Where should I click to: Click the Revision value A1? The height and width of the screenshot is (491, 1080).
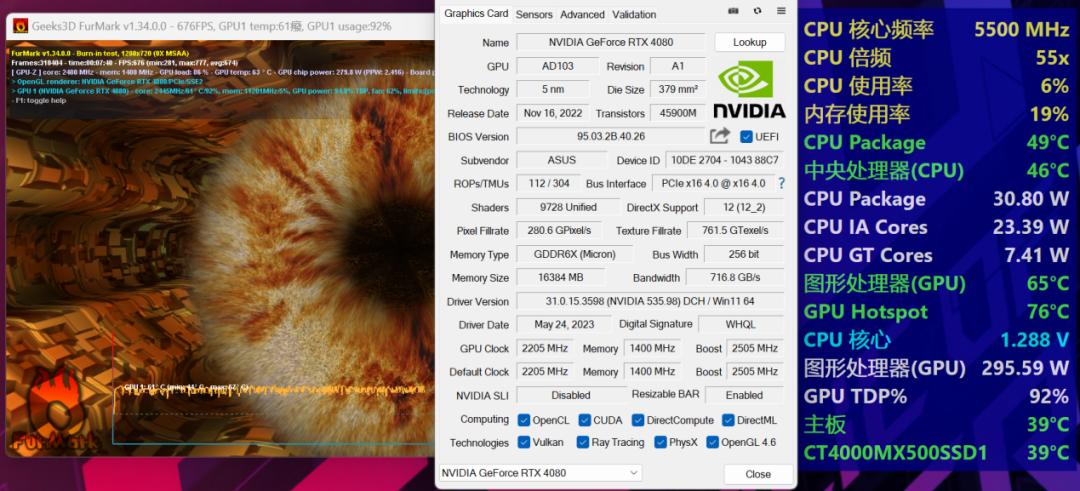tap(677, 66)
